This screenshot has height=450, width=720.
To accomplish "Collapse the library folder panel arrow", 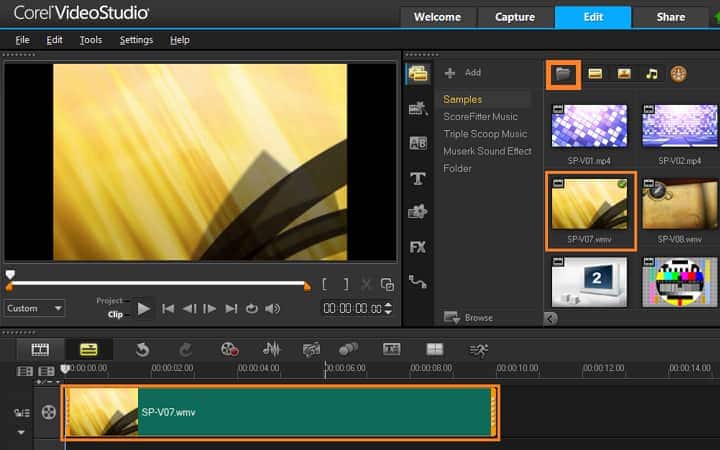I will (550, 318).
